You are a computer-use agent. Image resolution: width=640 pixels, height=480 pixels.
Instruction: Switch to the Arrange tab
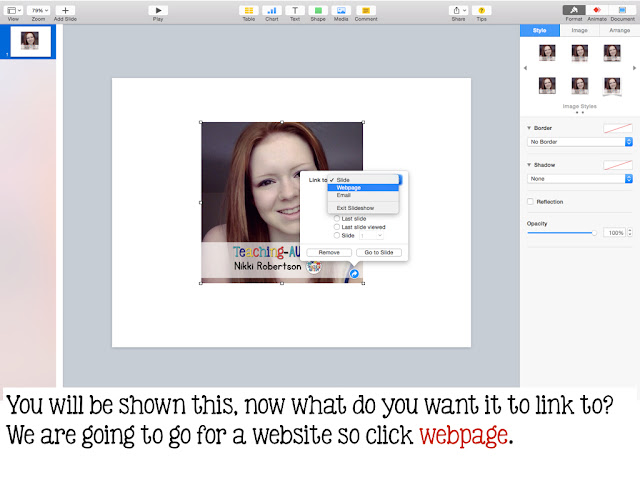click(619, 30)
